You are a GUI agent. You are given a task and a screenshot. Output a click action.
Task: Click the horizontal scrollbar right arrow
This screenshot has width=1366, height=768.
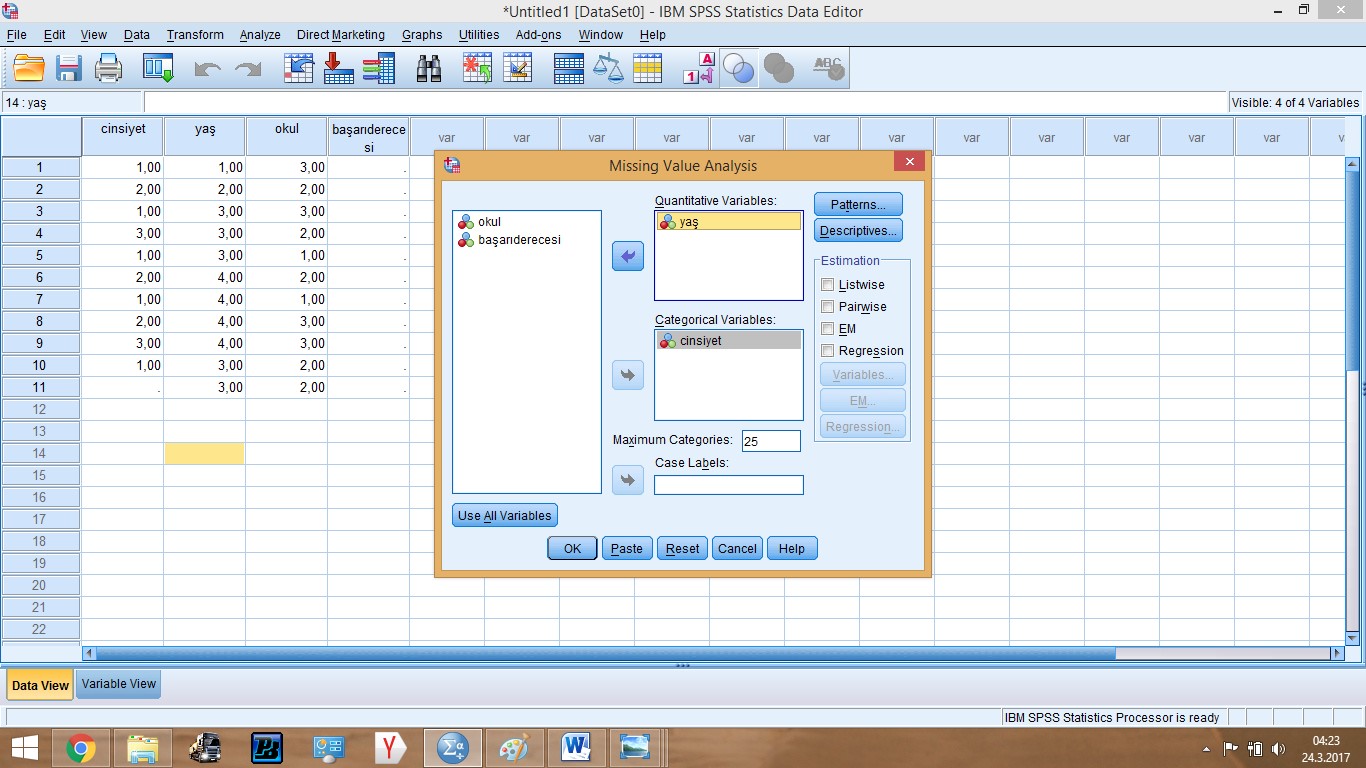tap(1337, 653)
